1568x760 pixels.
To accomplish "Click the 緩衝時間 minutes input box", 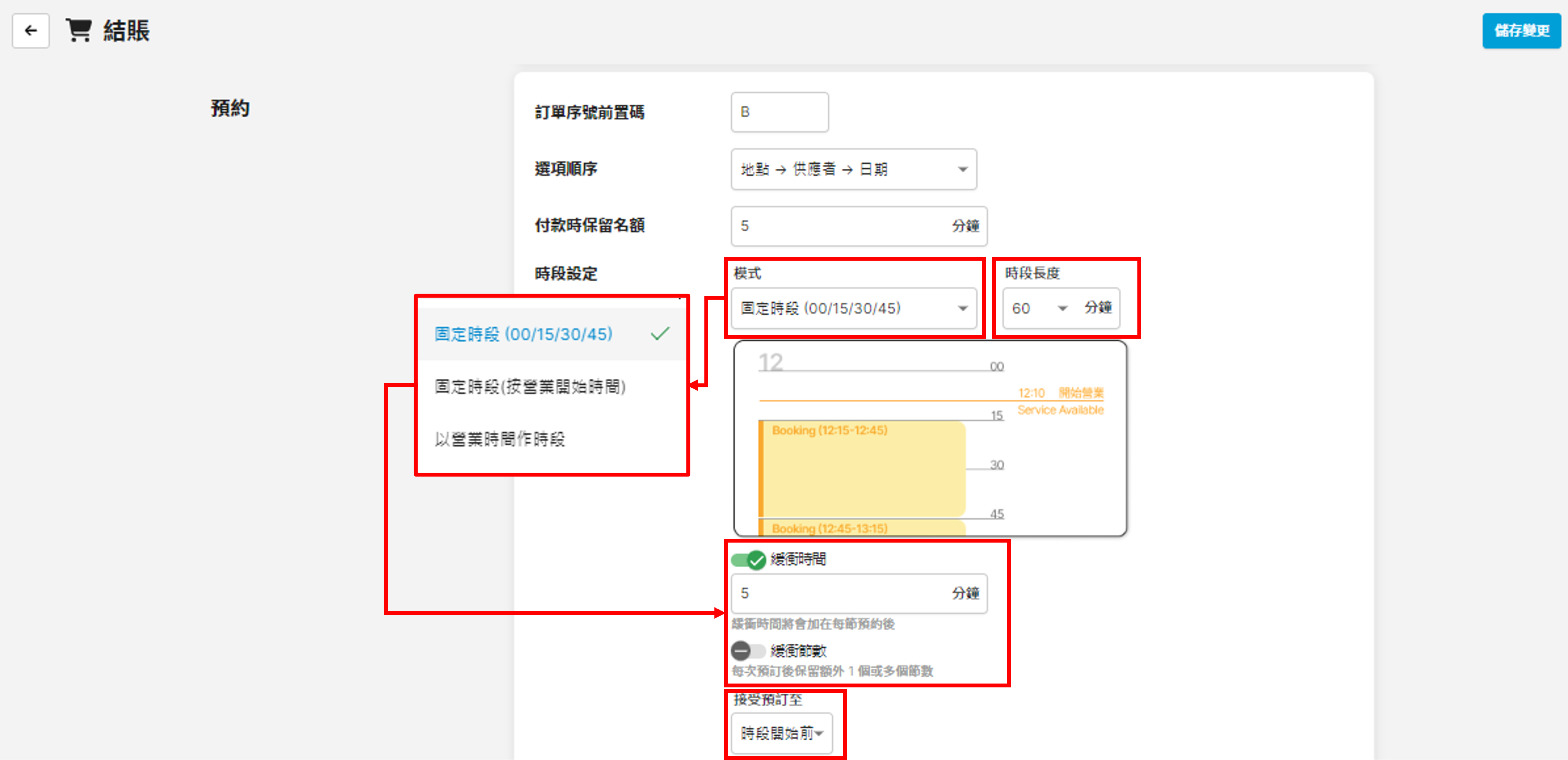I will (x=840, y=593).
